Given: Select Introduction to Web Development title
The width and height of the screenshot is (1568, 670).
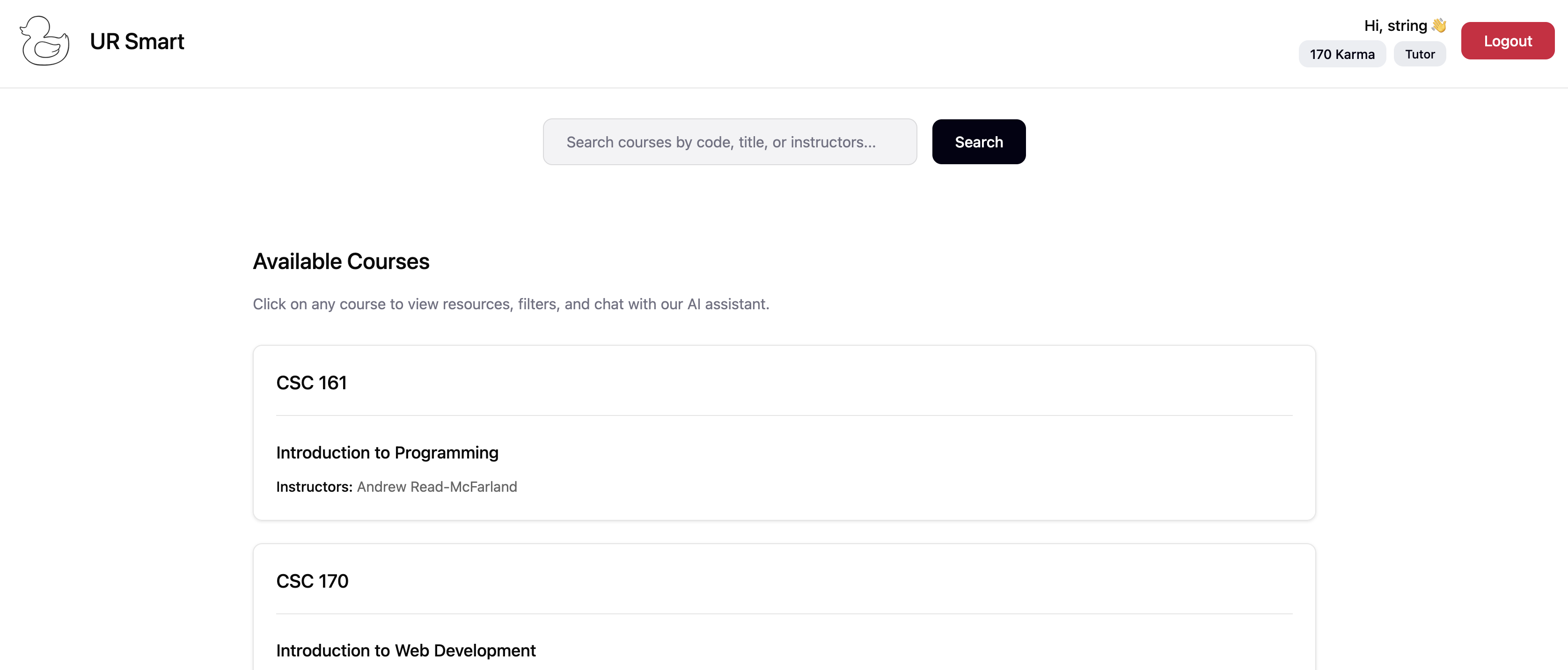Looking at the screenshot, I should click(406, 650).
